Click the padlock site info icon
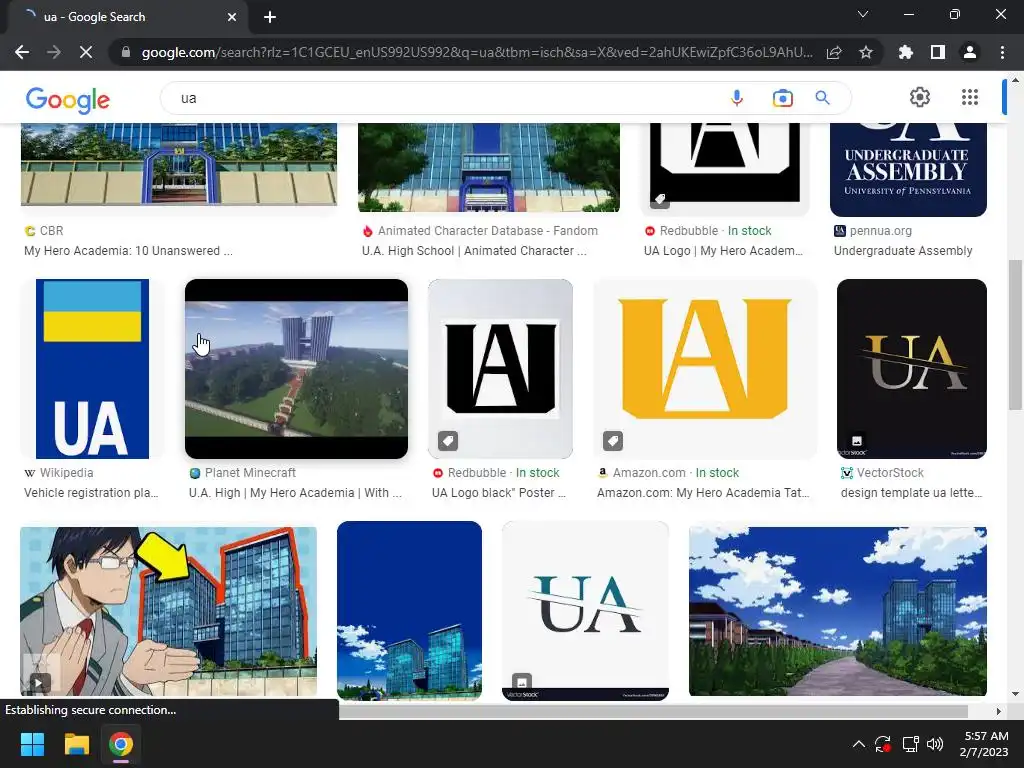Screen dimensions: 1024x768 coord(126,52)
